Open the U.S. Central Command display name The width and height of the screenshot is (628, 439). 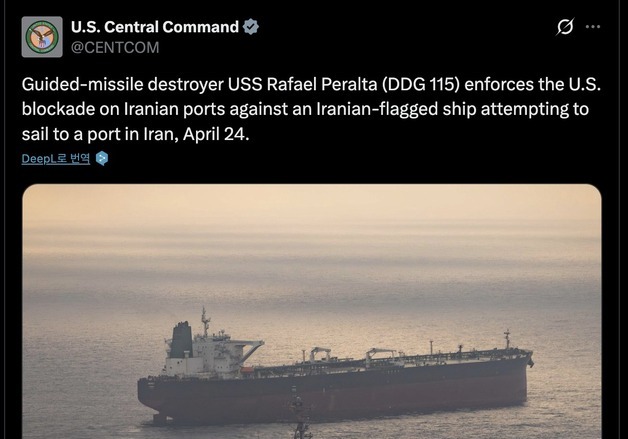(155, 27)
